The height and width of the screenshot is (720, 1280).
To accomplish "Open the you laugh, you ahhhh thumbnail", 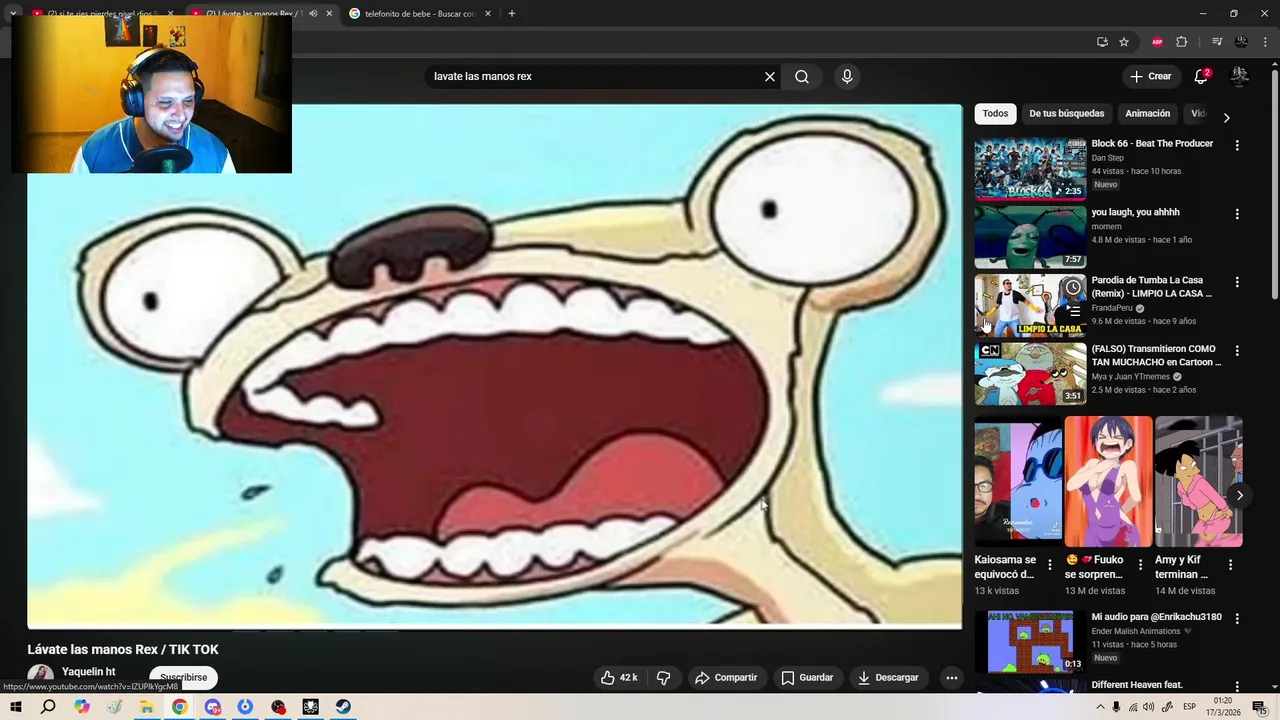I will click(1030, 237).
